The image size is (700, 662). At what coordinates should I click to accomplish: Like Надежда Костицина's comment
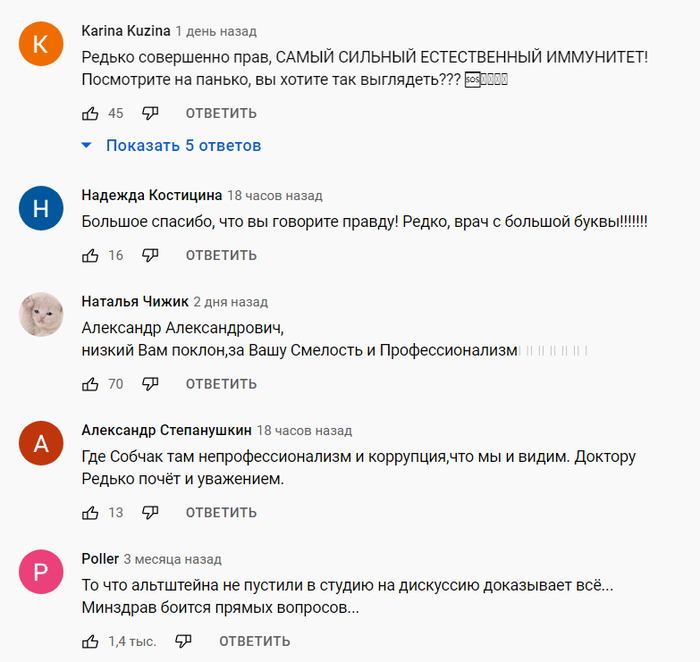coord(90,255)
